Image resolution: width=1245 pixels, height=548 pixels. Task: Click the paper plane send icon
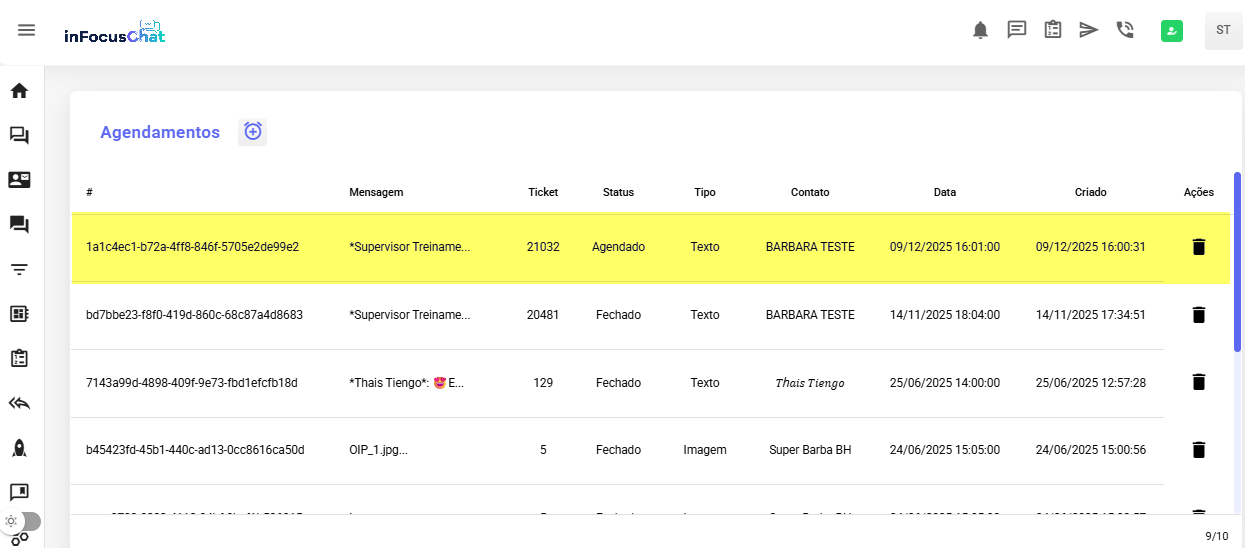1089,30
